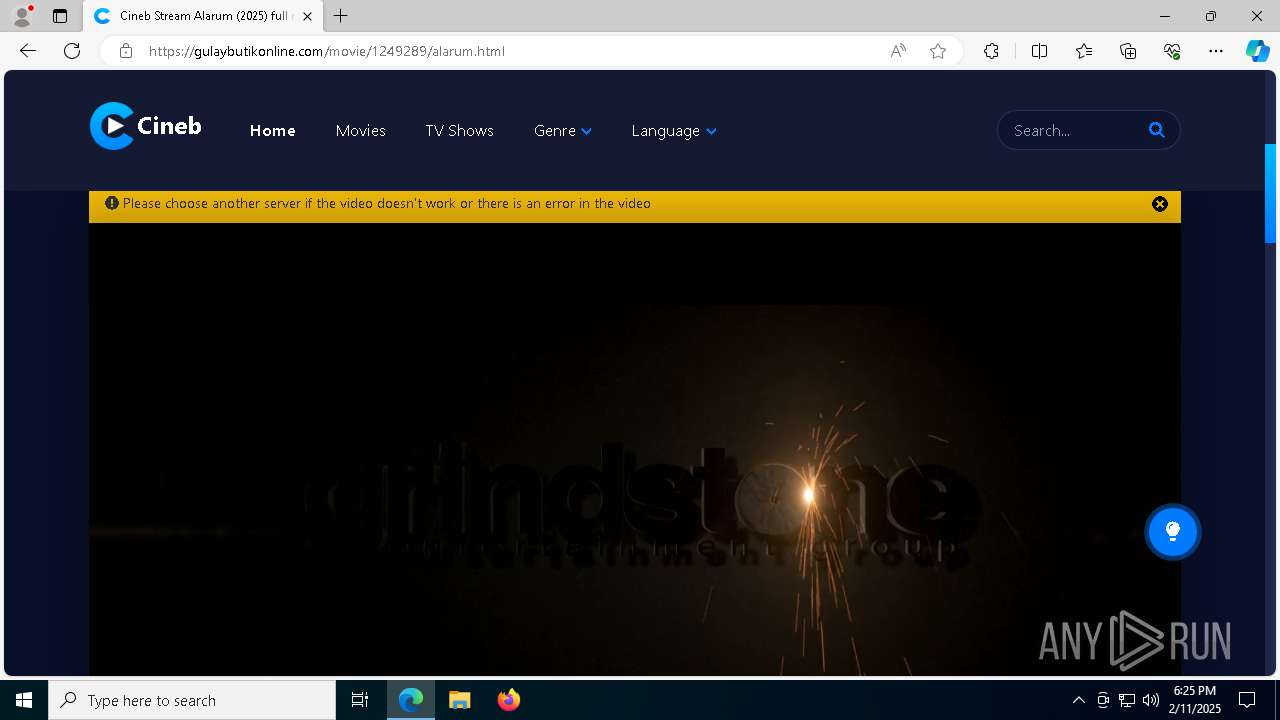This screenshot has height=720, width=1280.
Task: Go back with the browser arrow
Action: 28,51
